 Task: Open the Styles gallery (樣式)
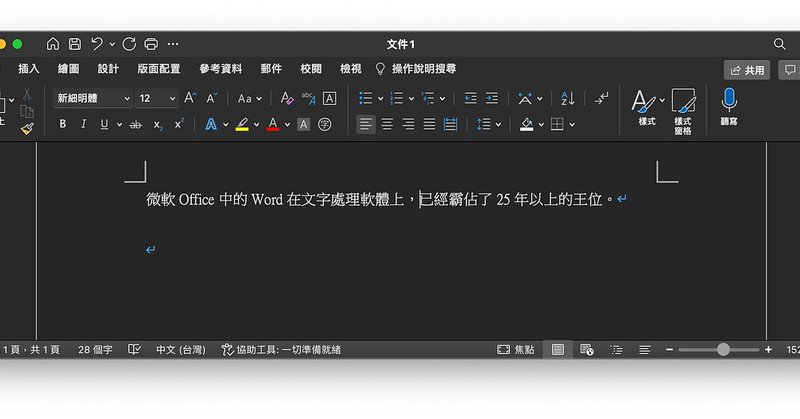pyautogui.click(x=646, y=108)
